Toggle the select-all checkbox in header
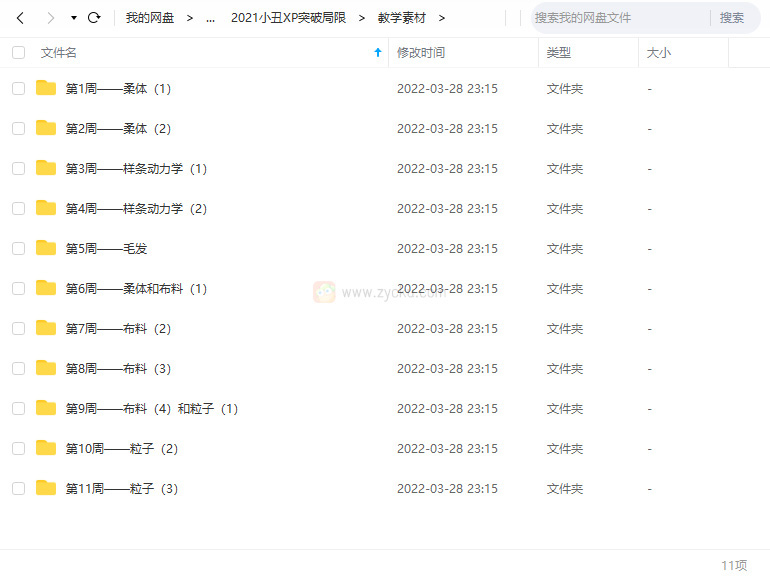 click(18, 52)
